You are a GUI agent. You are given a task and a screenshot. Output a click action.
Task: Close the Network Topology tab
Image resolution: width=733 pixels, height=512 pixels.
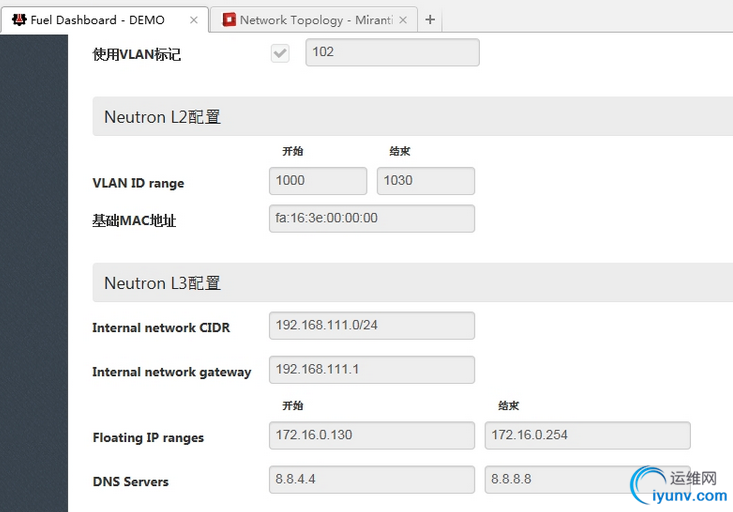point(403,20)
